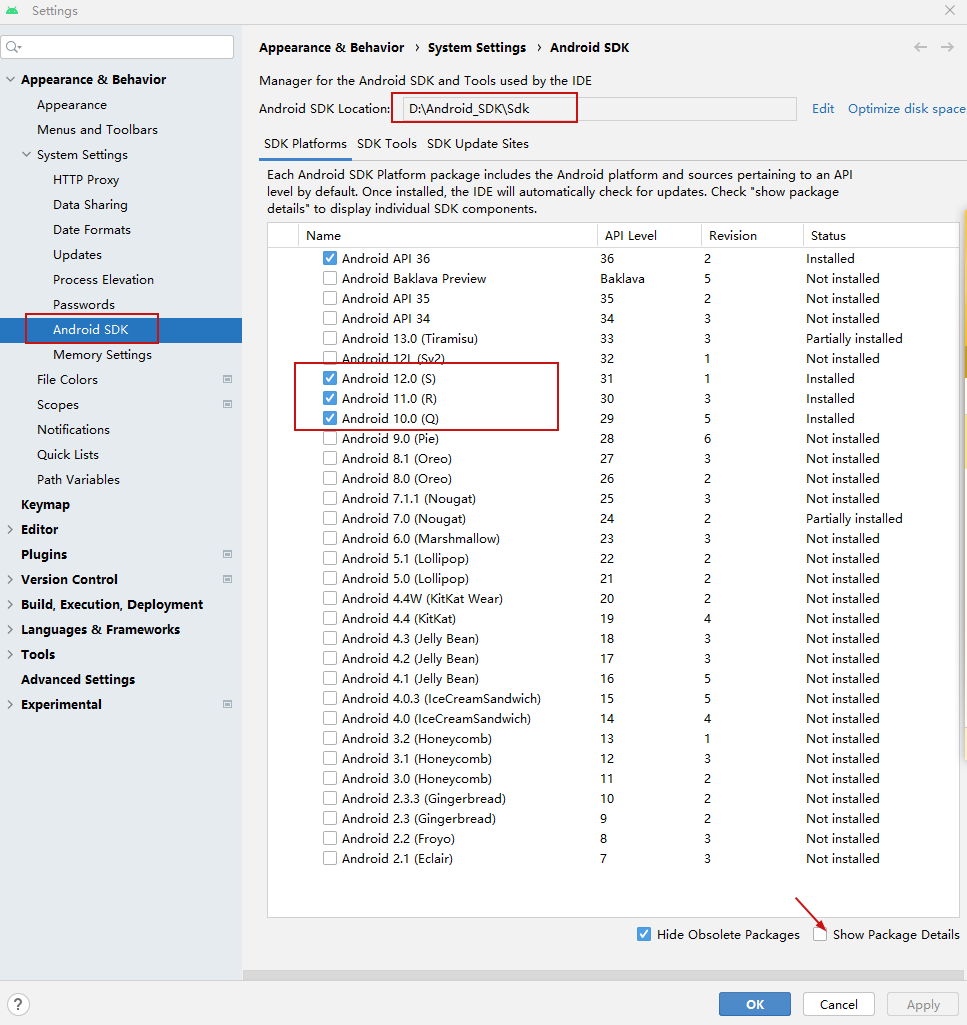This screenshot has width=967, height=1025.
Task: Toggle Hide Obsolete Packages checkbox
Action: pyautogui.click(x=644, y=934)
